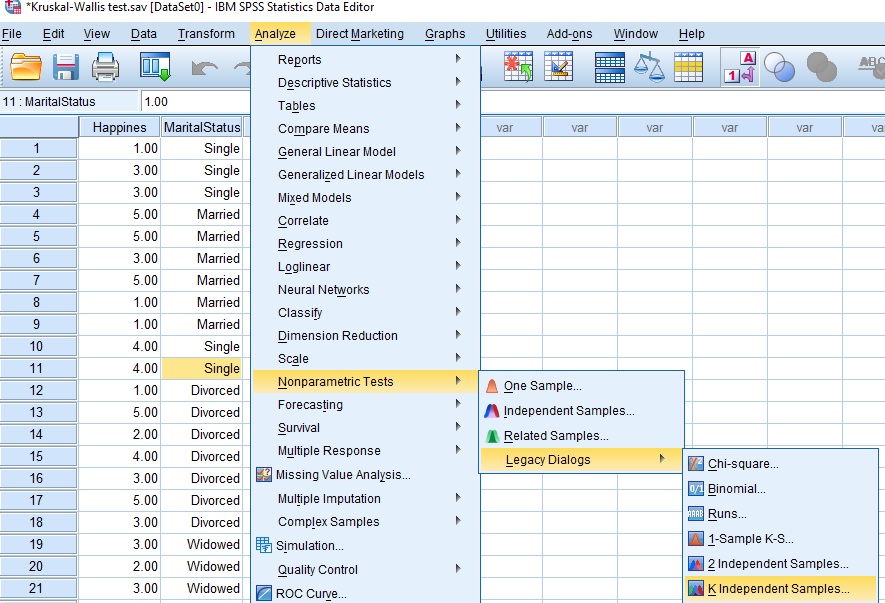Screen dimensions: 885x603
Task: Open Select Cases from the toolbar
Action: click(688, 68)
